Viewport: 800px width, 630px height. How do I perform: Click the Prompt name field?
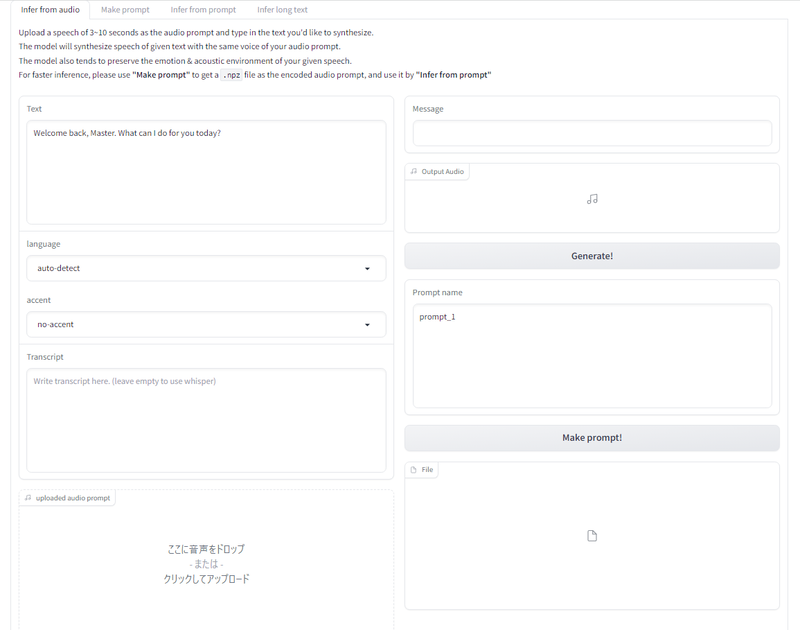click(592, 356)
